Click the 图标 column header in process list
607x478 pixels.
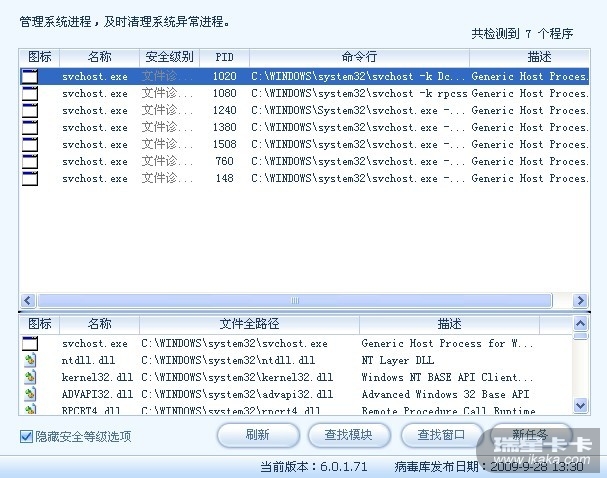[x=39, y=57]
